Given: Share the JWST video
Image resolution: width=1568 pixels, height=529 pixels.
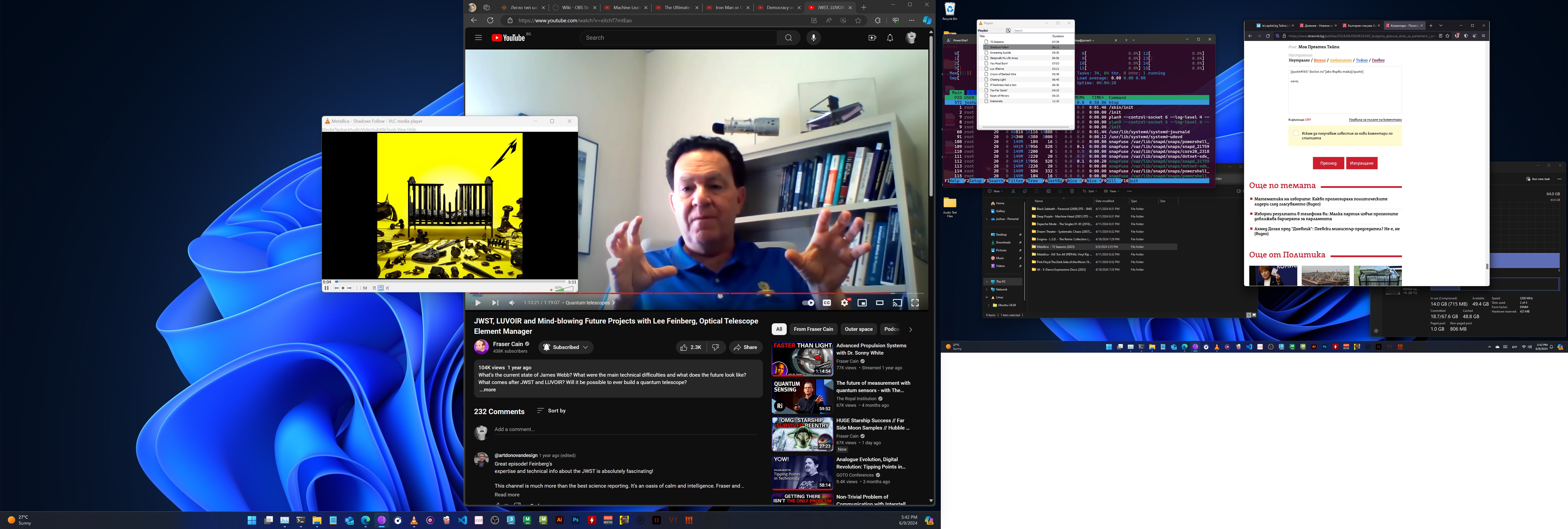Looking at the screenshot, I should click(746, 347).
